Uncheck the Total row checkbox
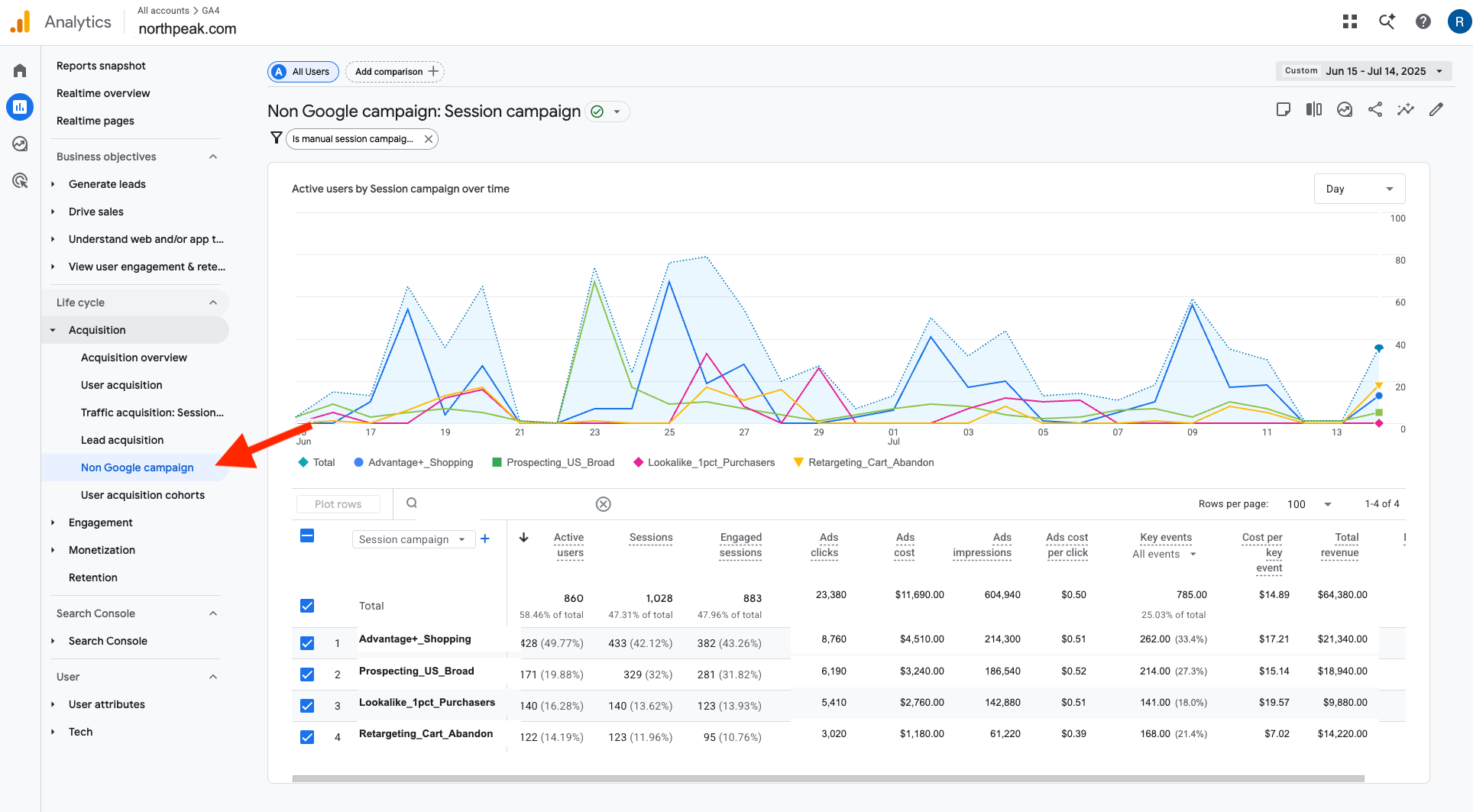This screenshot has height=812, width=1473. 307,606
